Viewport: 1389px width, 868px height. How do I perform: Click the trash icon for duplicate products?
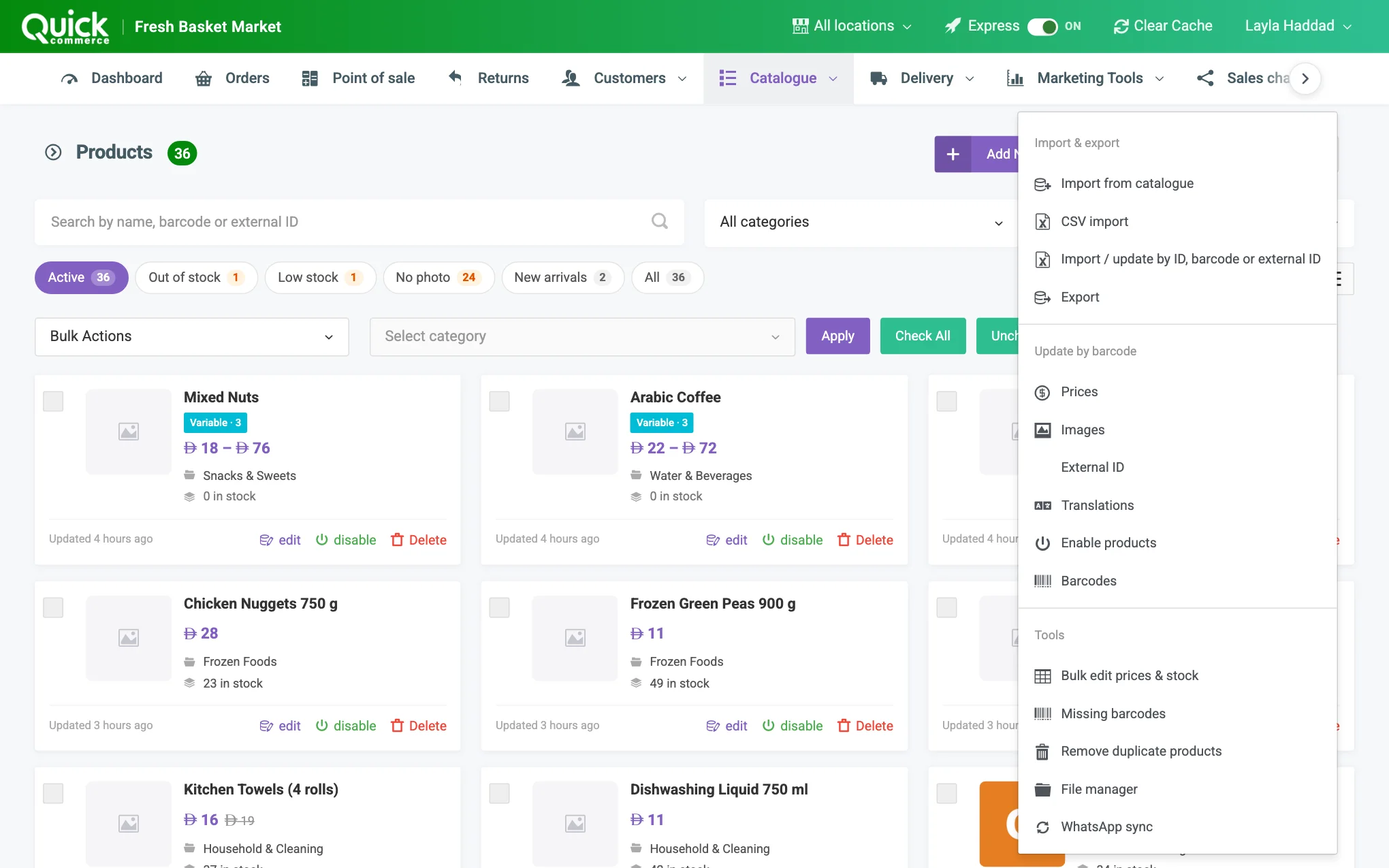coord(1042,752)
